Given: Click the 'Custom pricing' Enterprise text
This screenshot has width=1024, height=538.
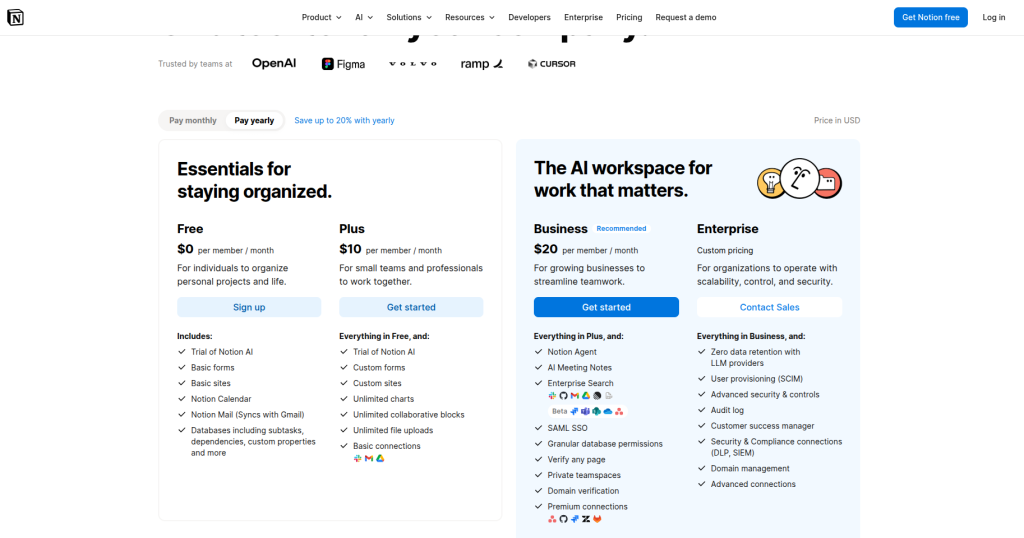Looking at the screenshot, I should [x=725, y=250].
